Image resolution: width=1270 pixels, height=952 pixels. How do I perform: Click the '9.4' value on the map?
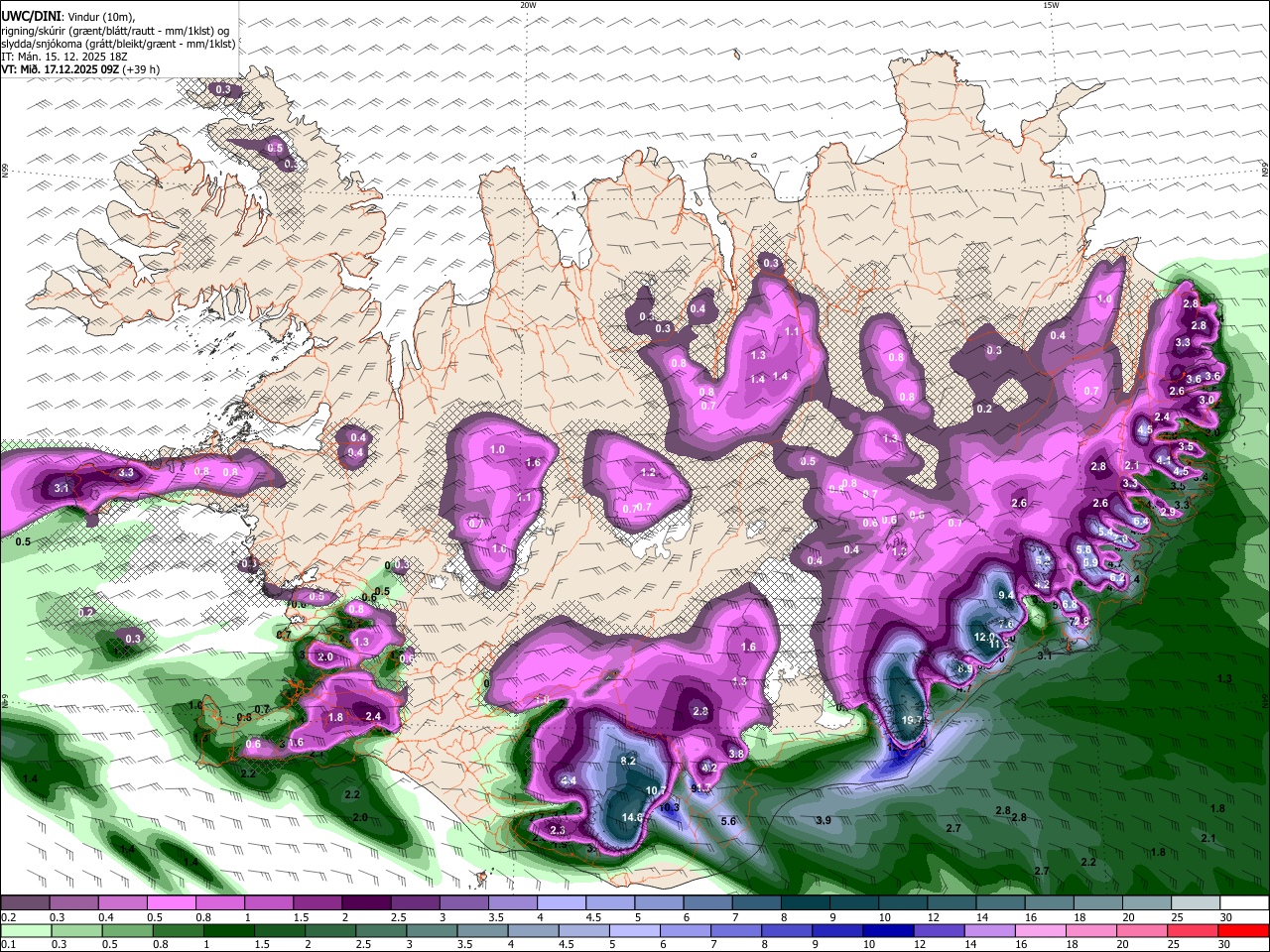(1006, 595)
